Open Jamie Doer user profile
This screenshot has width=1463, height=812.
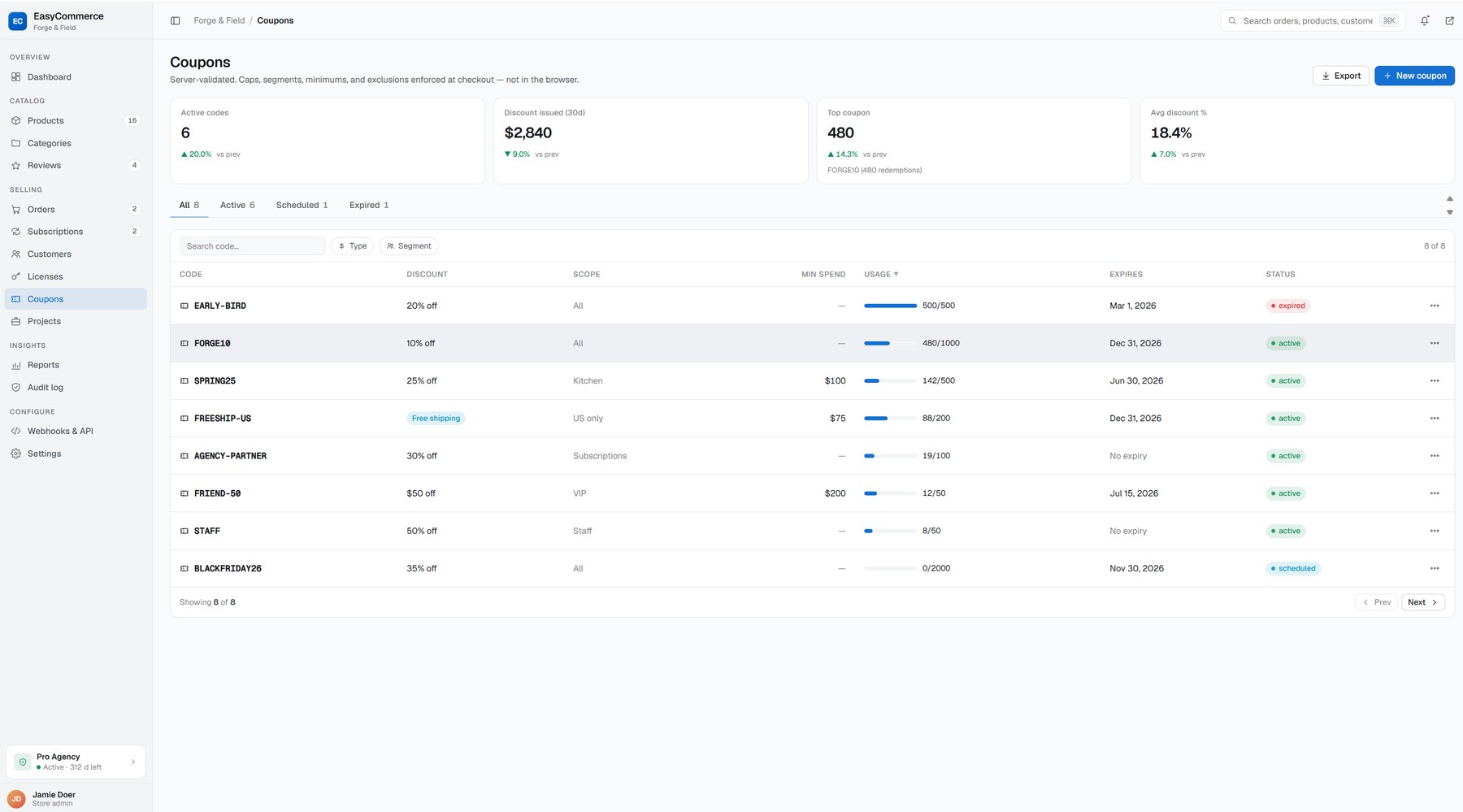pos(76,798)
